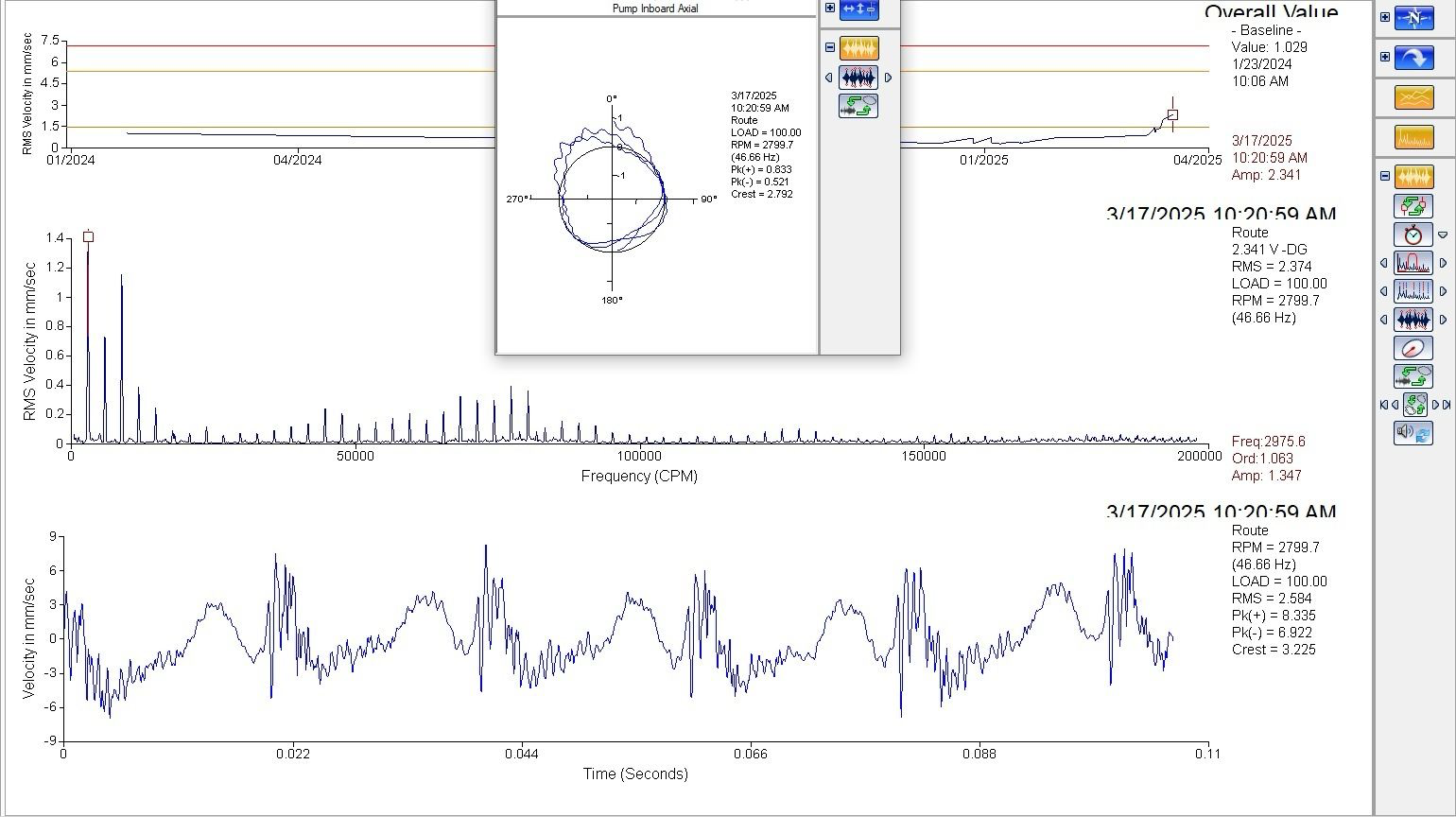The image size is (1456, 817).
Task: Click the green swap arrows with red markers icon
Action: click(1413, 206)
